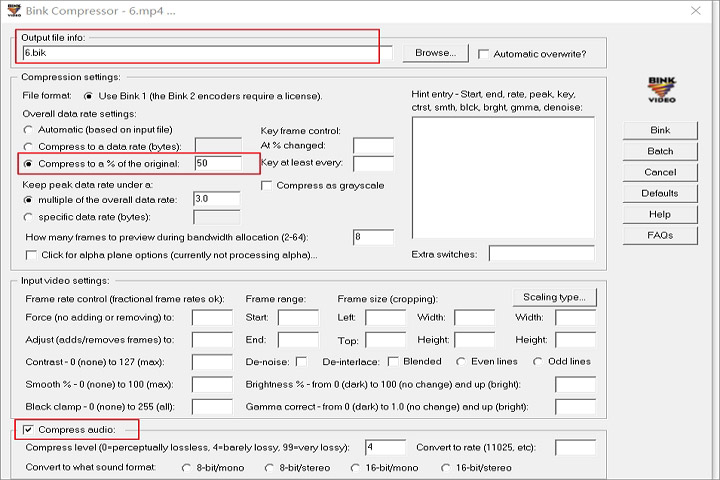Screen dimensions: 720x480
Task: Click the data rate bytes input field
Action: click(218, 145)
